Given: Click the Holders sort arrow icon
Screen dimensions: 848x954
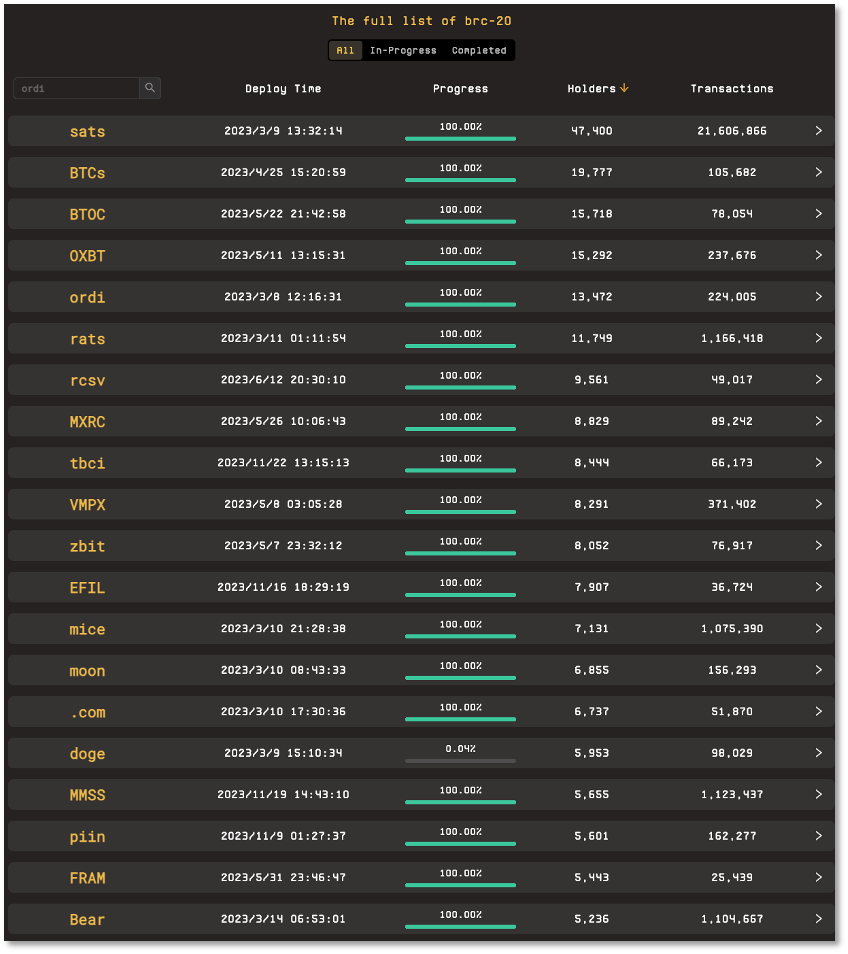Looking at the screenshot, I should [624, 88].
